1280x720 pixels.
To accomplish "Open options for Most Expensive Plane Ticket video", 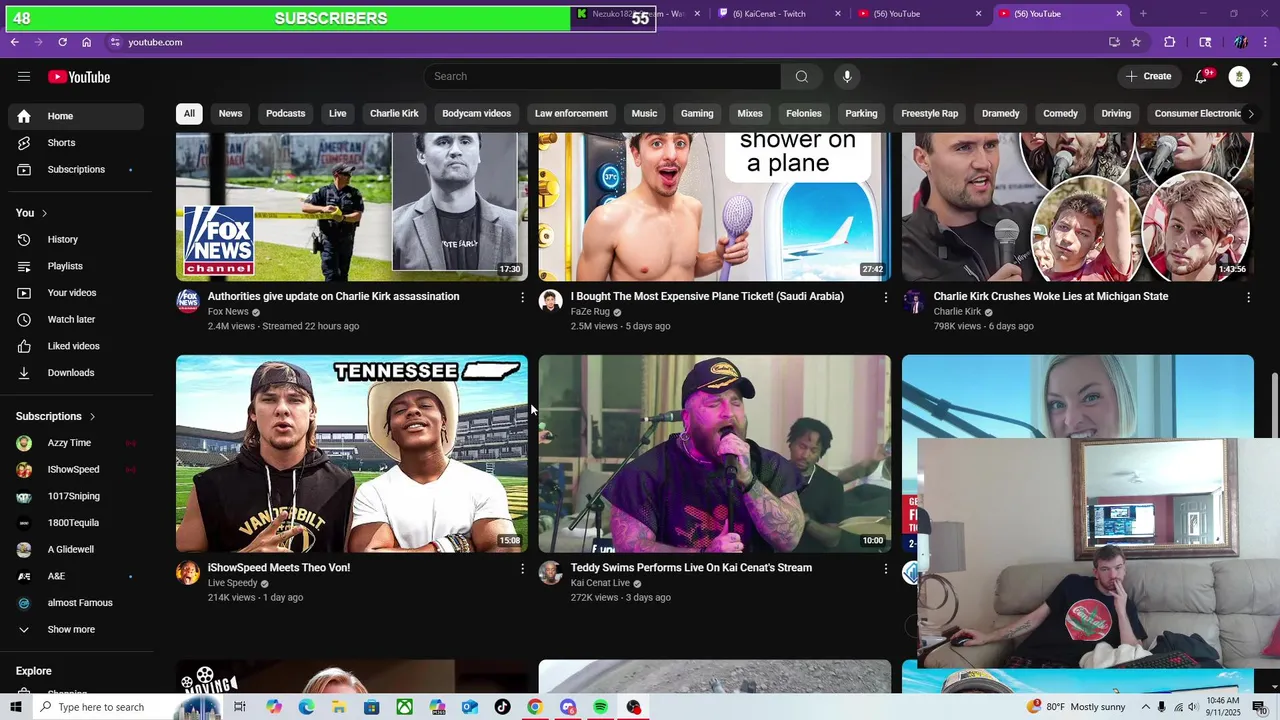I will click(x=885, y=297).
